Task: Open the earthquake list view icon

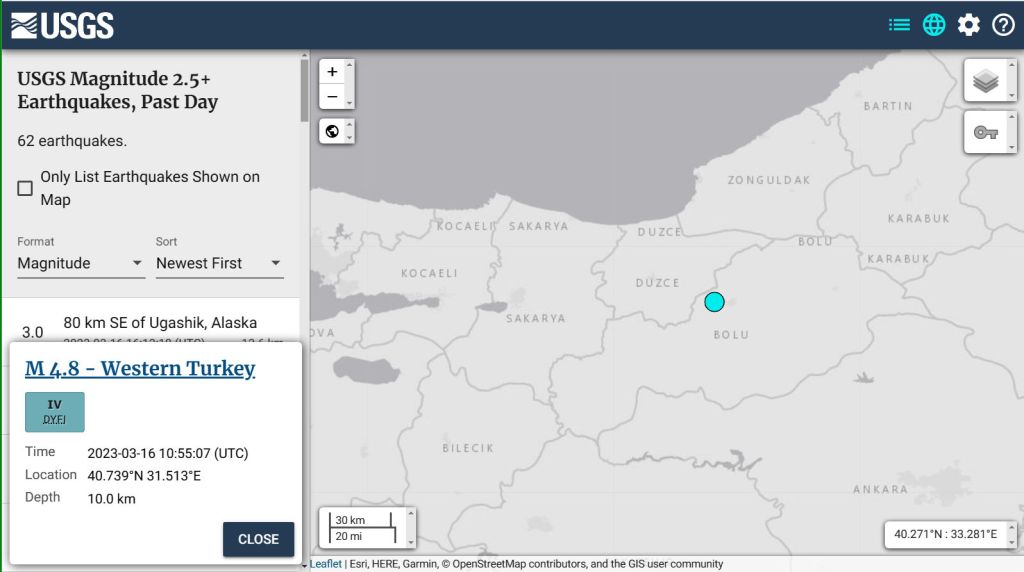Action: pyautogui.click(x=899, y=25)
